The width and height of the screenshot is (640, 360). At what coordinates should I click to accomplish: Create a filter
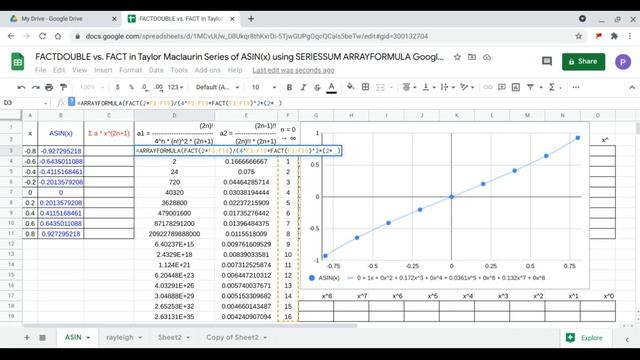coord(530,87)
